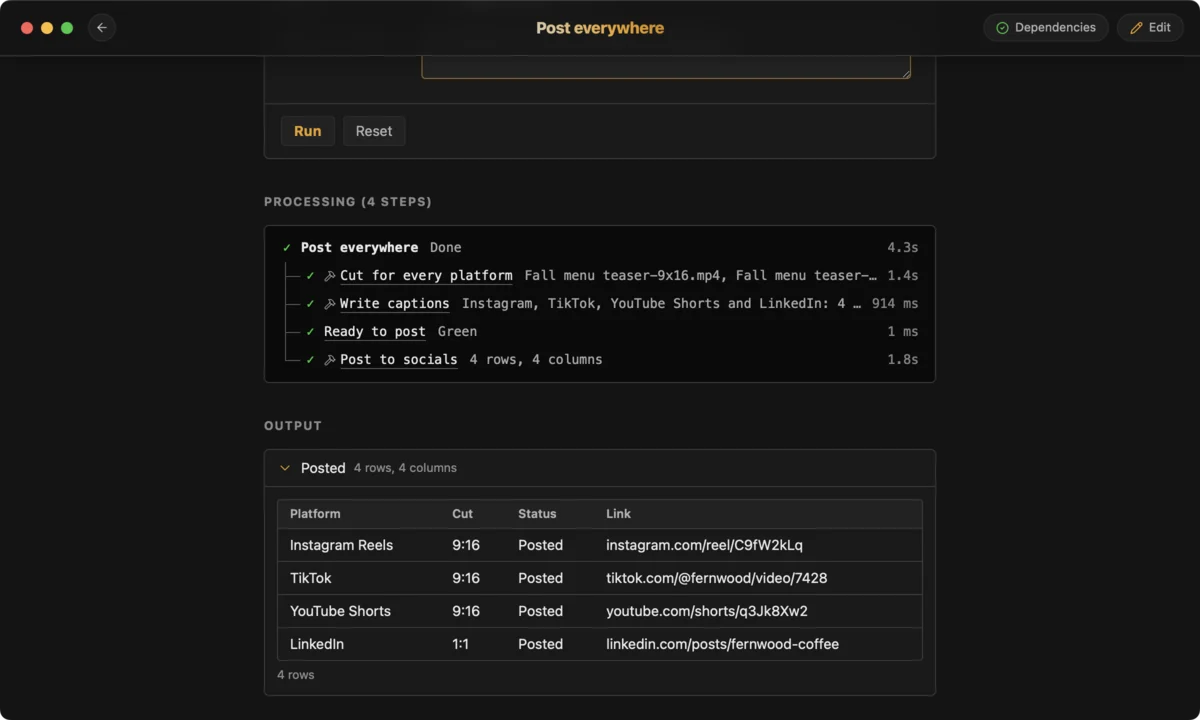Click the 'OUTPUT' section heading
The height and width of the screenshot is (720, 1200).
[x=293, y=426]
